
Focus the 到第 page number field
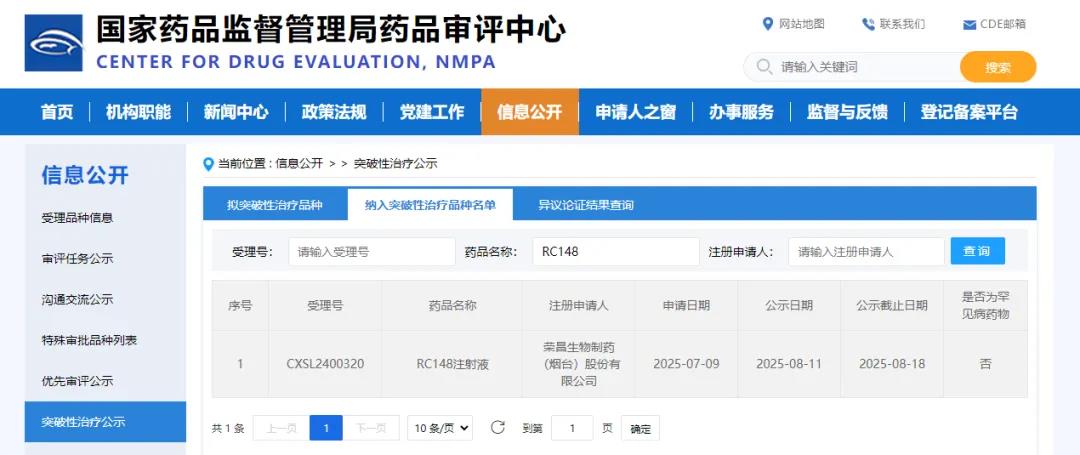[x=572, y=428]
